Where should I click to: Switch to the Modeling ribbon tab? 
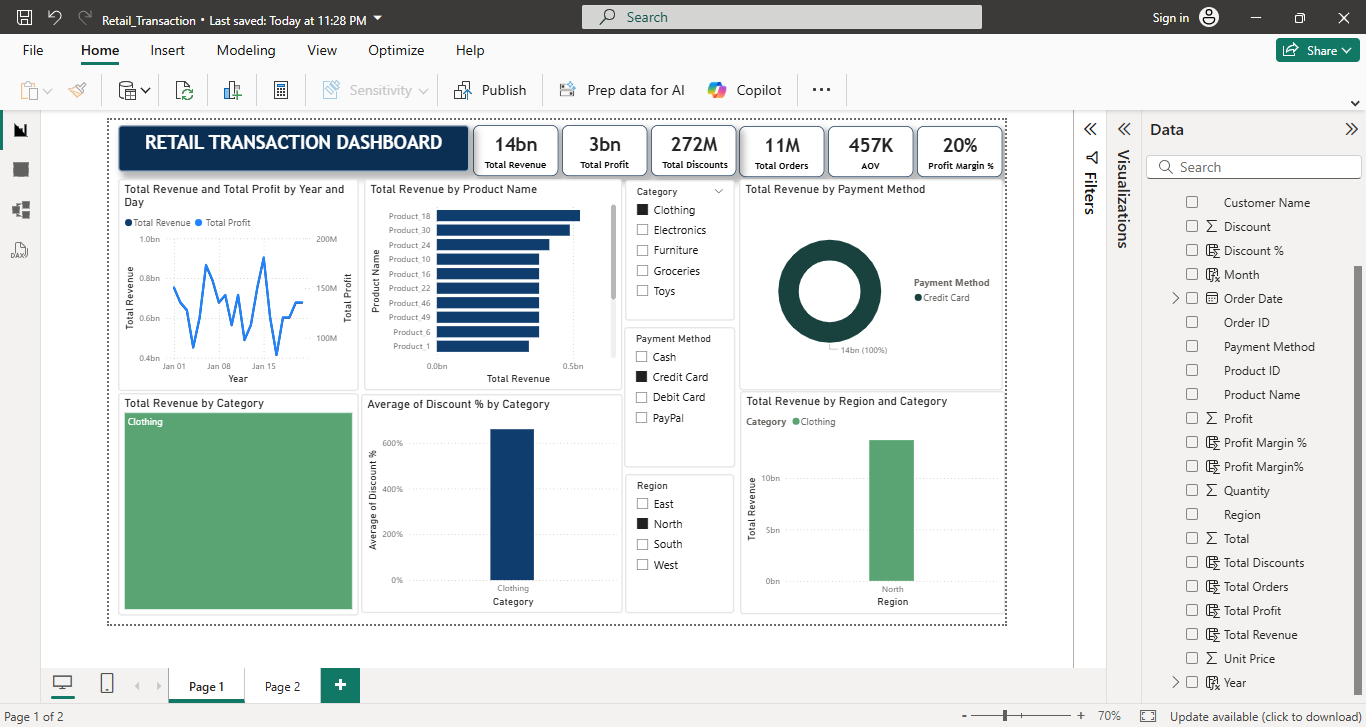pyautogui.click(x=246, y=50)
